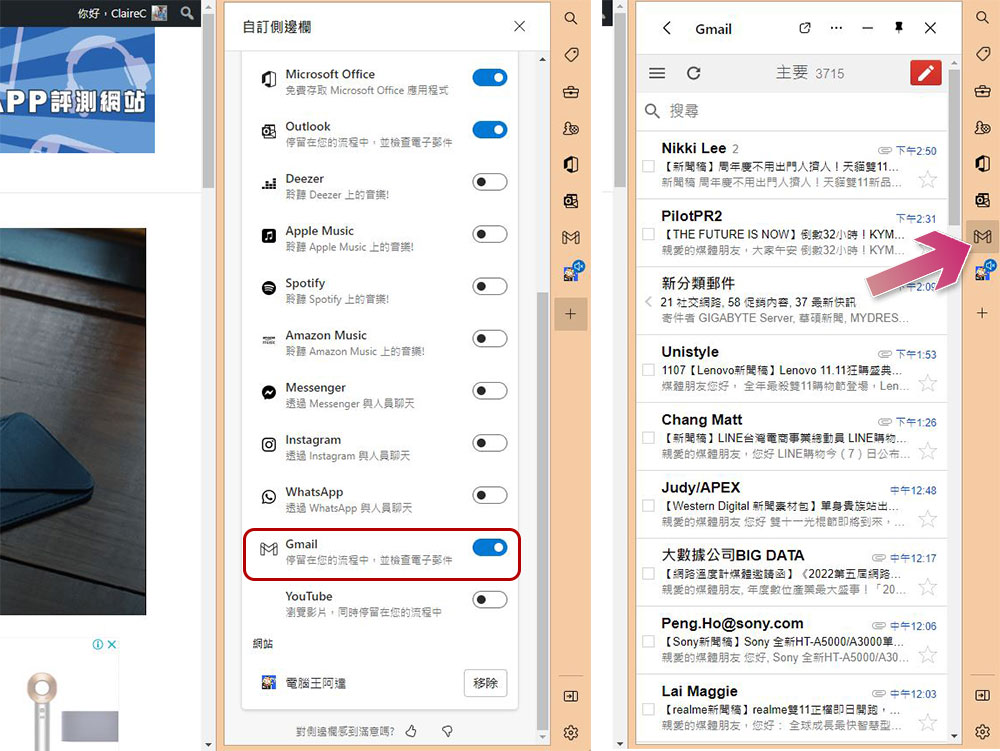Enable Messenger toggle

pyautogui.click(x=490, y=391)
